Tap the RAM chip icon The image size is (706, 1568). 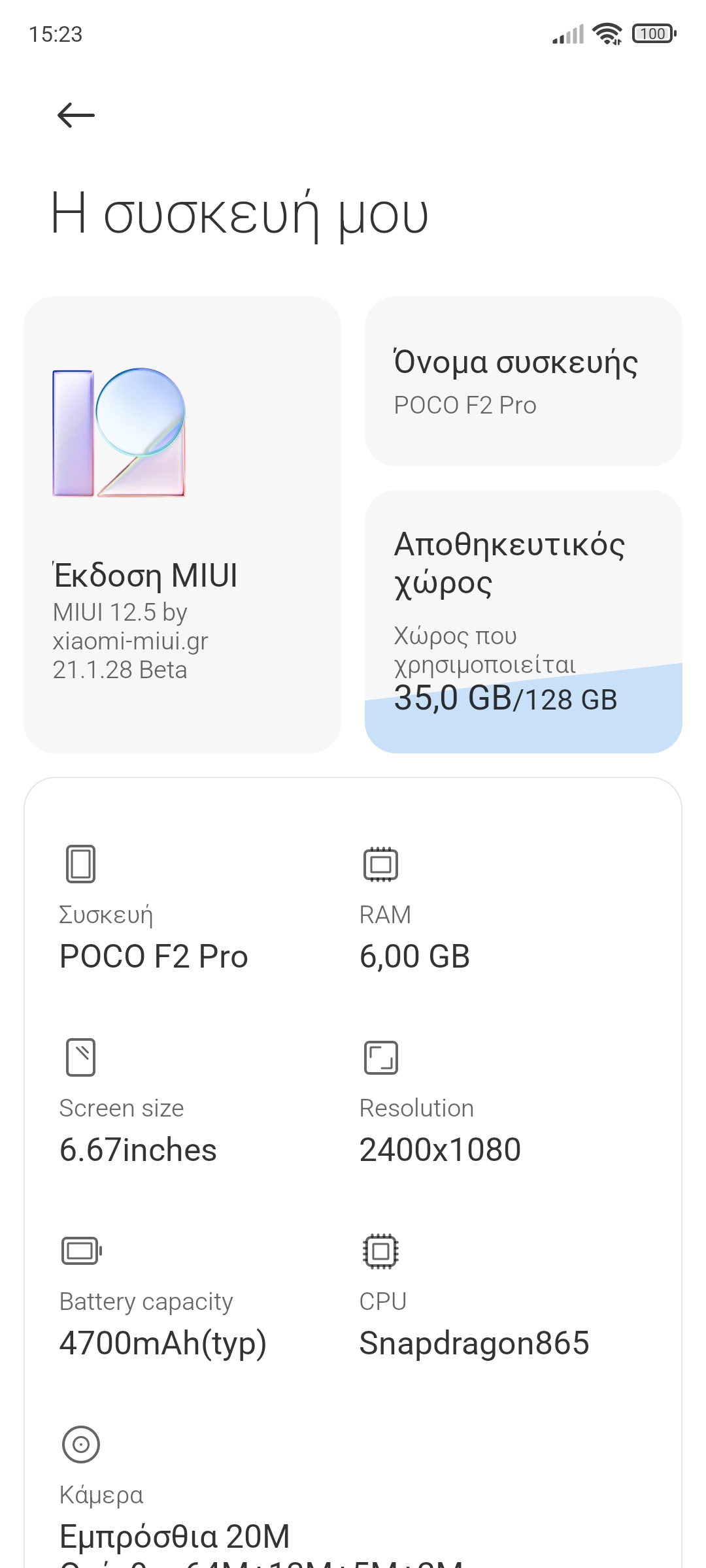[380, 864]
